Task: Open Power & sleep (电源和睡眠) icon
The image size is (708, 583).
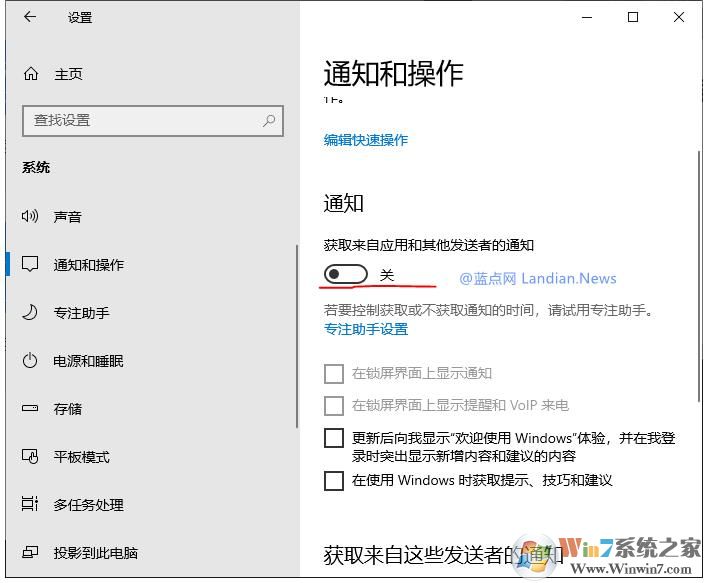Action: 31,361
